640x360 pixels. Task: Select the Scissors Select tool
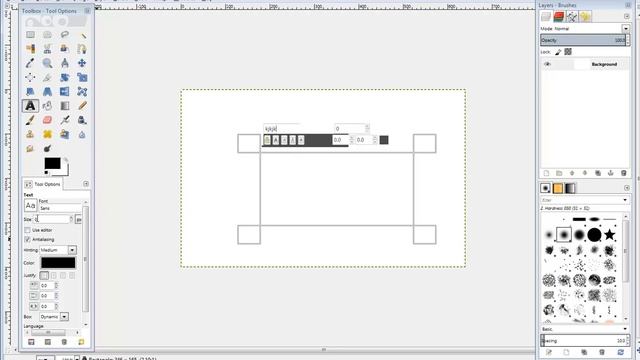coord(47,49)
